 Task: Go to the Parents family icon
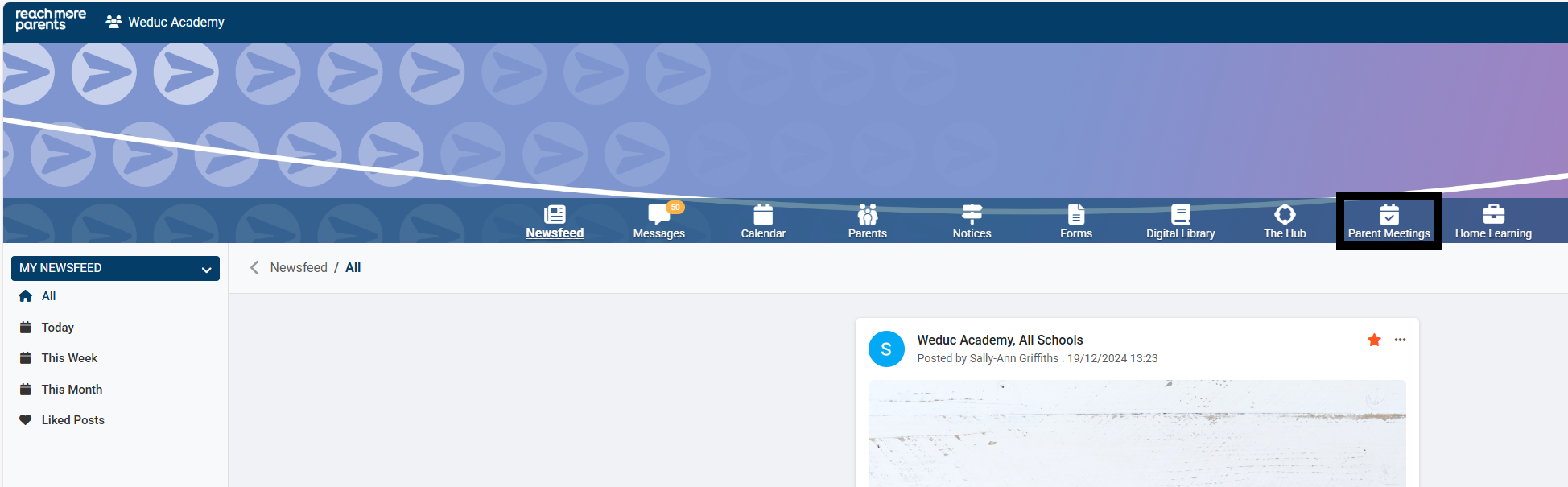click(x=867, y=215)
